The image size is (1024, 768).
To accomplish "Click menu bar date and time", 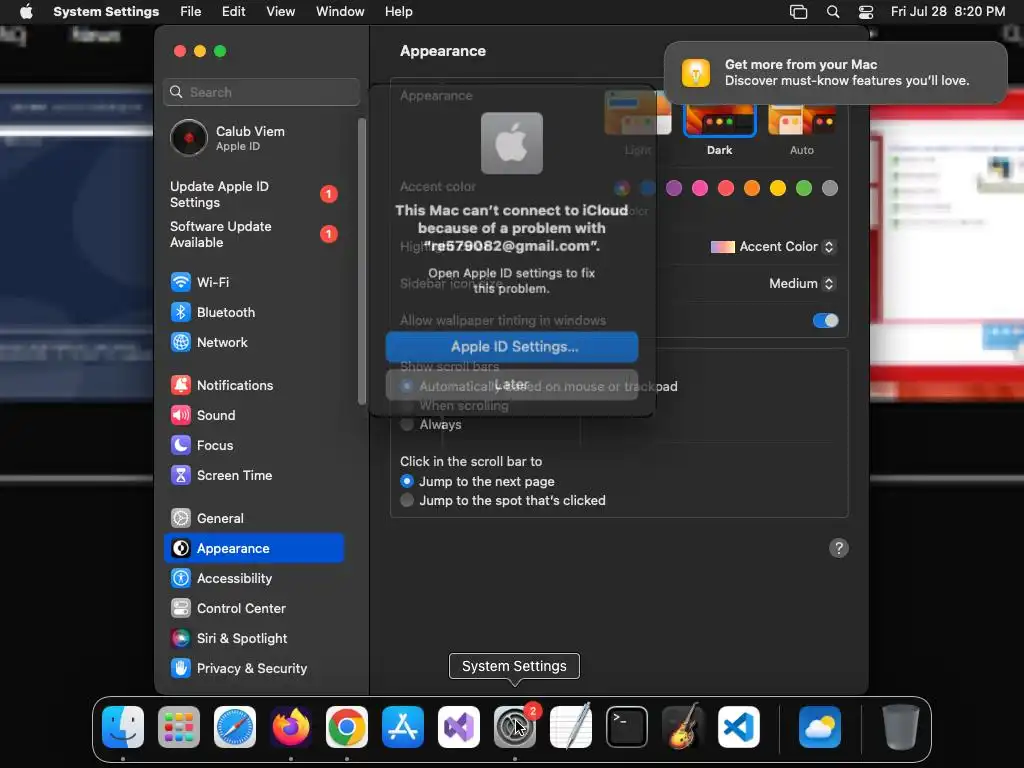I will coord(948,12).
